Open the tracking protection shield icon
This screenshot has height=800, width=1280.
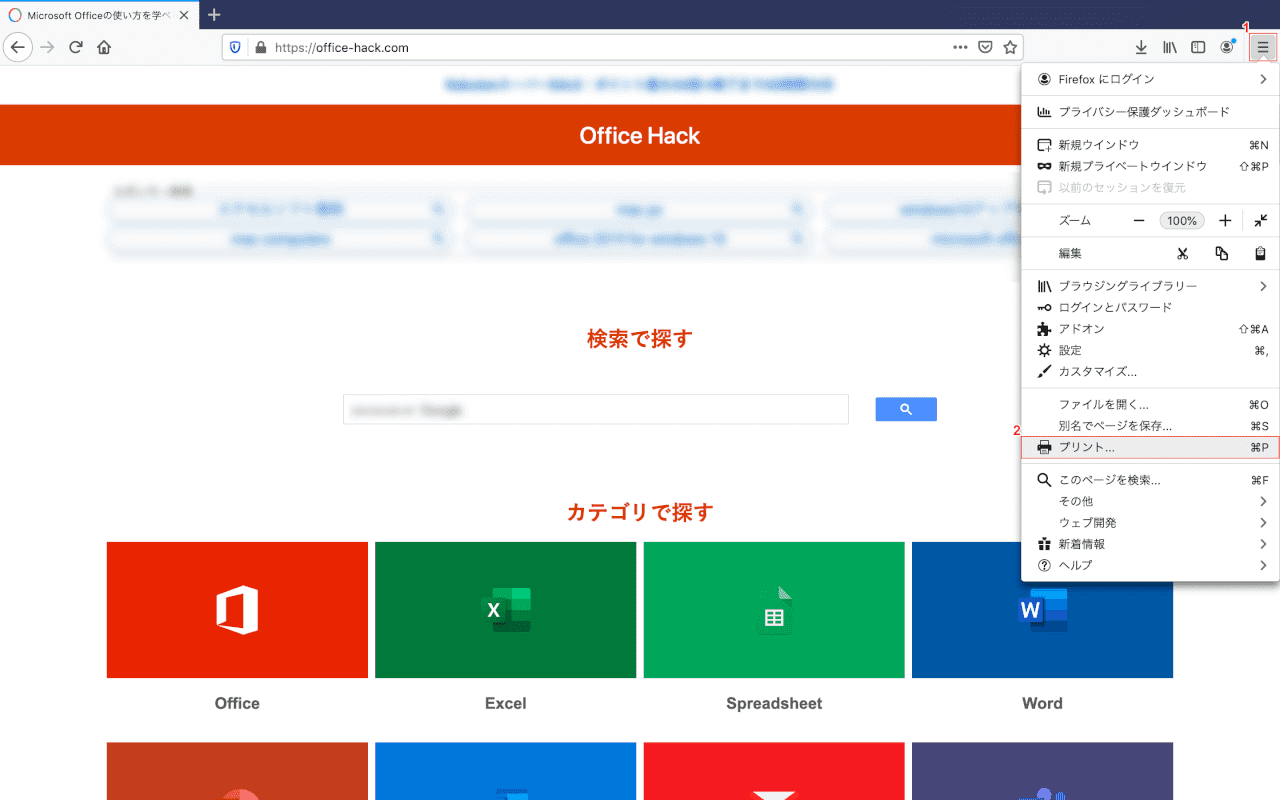236,47
